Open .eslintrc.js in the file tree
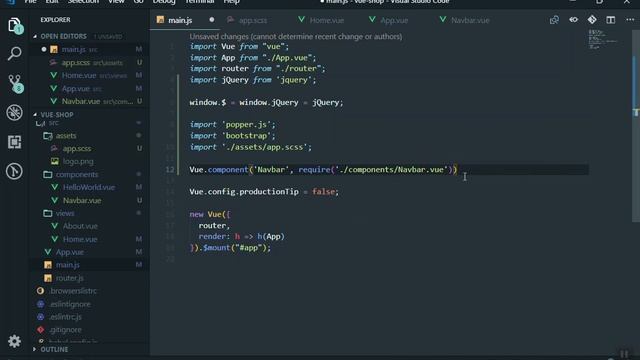640x360 pixels. pyautogui.click(x=65, y=317)
